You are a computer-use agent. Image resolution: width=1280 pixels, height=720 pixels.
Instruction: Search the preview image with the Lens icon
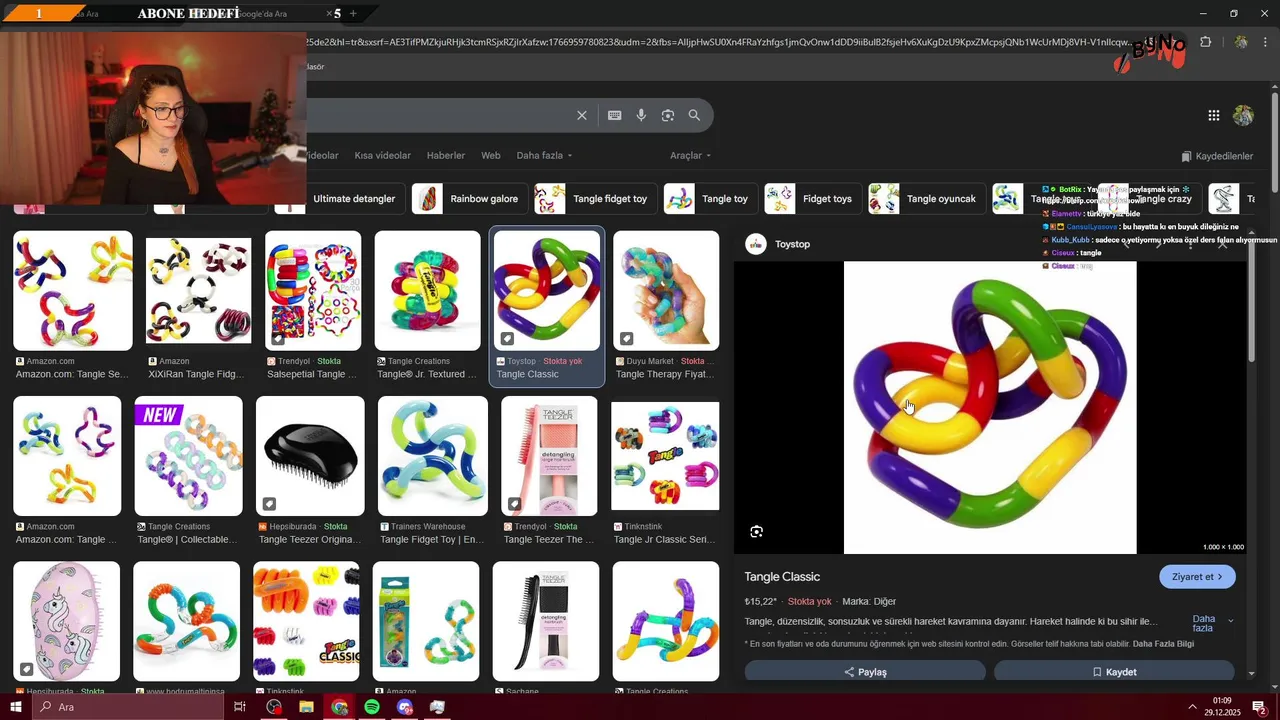point(757,532)
